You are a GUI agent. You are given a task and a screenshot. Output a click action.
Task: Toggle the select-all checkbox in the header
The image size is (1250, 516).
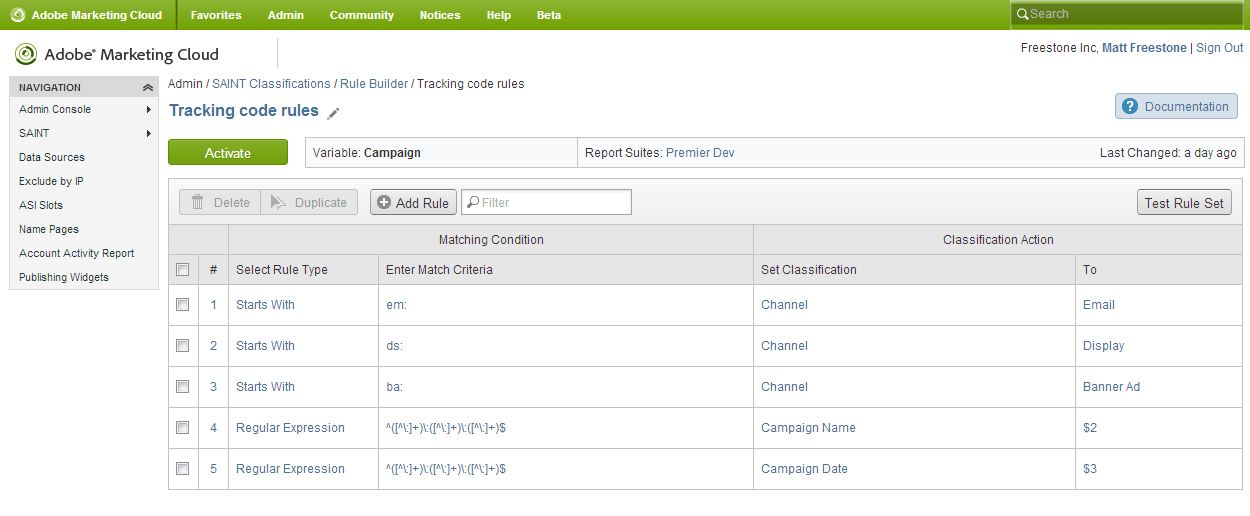pos(183,270)
